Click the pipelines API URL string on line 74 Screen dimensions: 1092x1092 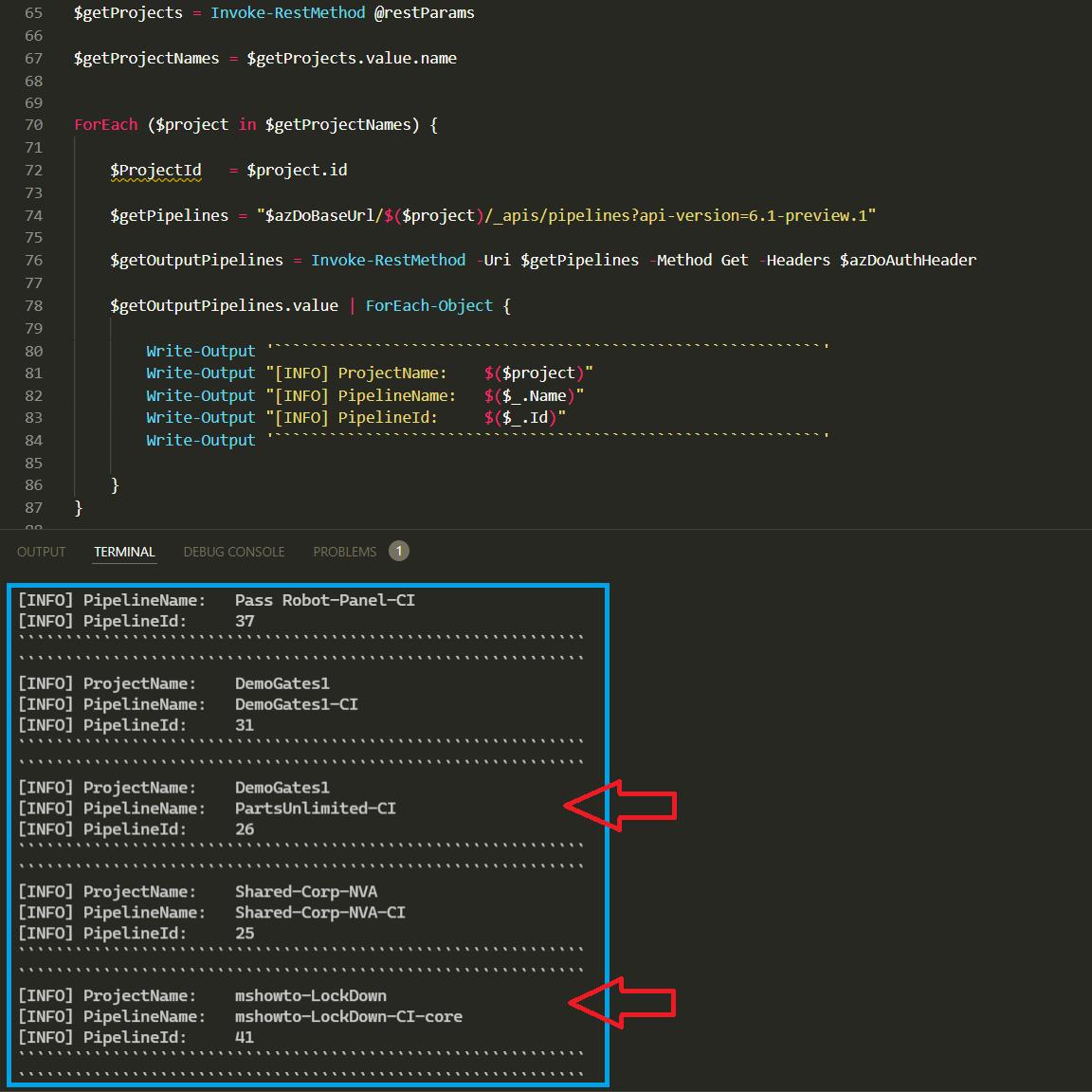[566, 216]
